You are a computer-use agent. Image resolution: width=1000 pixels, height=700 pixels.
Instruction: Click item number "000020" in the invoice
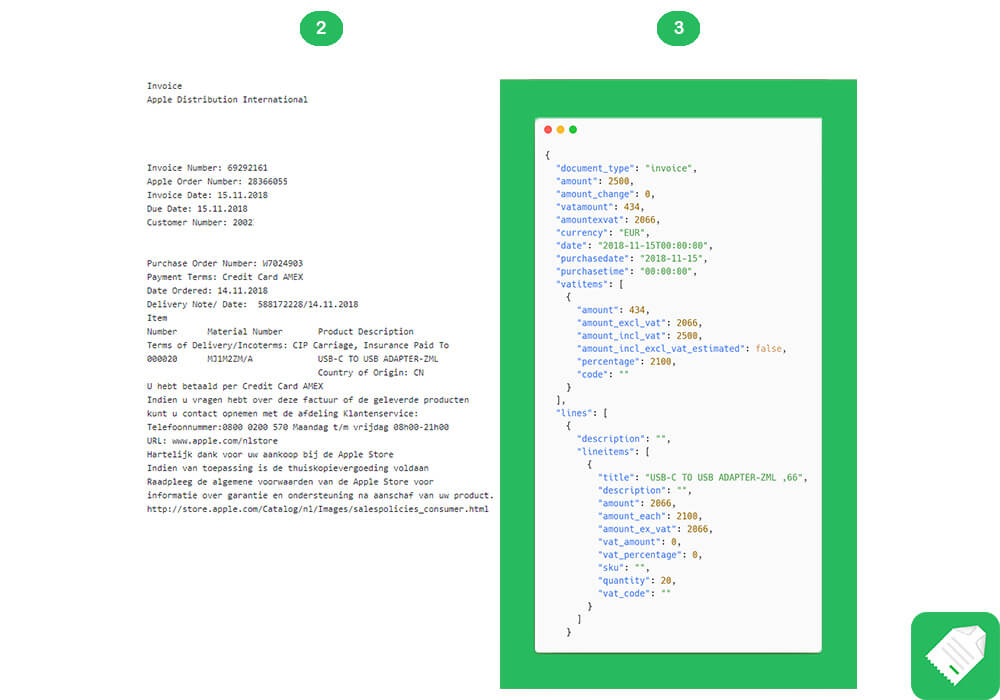(162, 359)
